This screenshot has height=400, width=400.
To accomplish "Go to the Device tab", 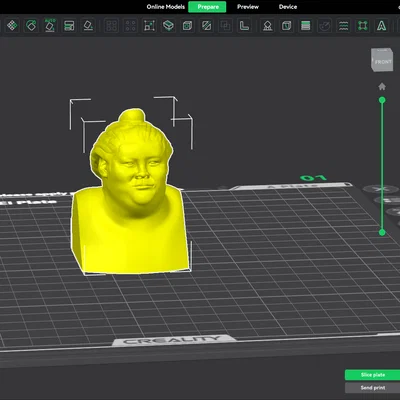I will pos(288,7).
